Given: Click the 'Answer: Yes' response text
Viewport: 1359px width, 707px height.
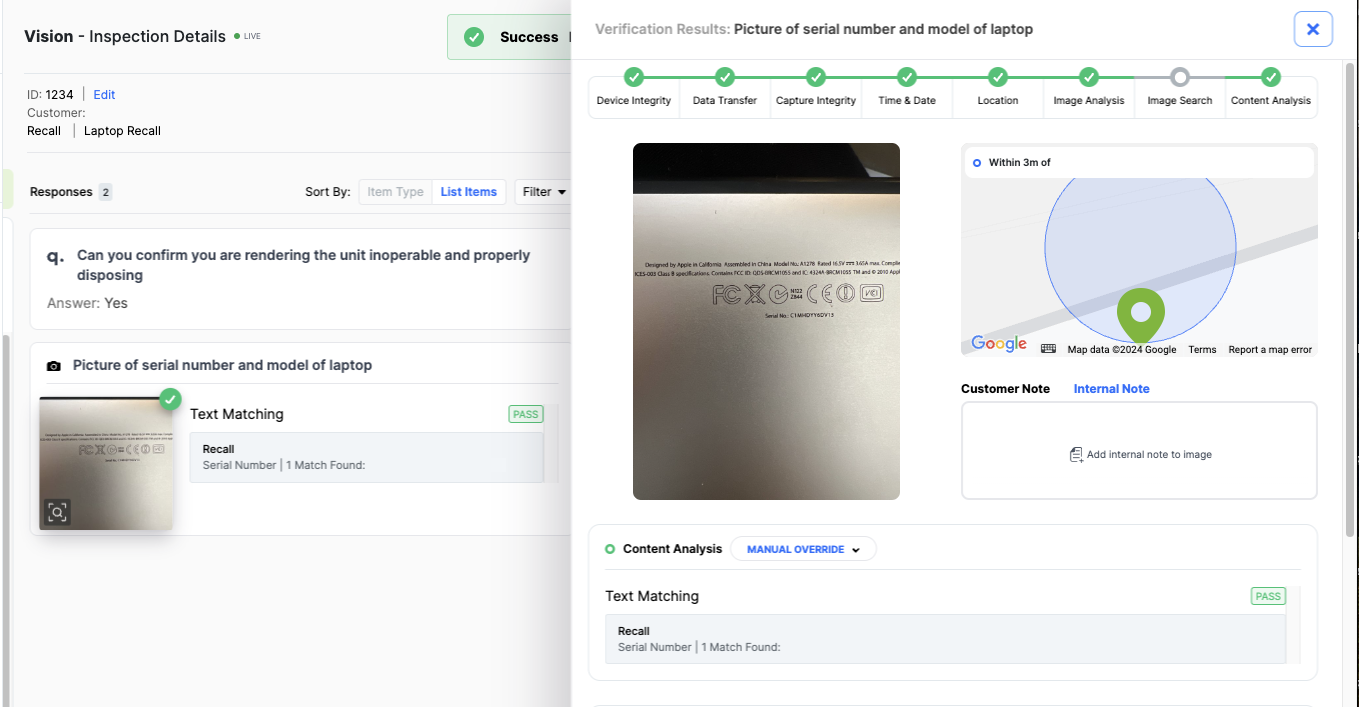Looking at the screenshot, I should click(x=87, y=303).
